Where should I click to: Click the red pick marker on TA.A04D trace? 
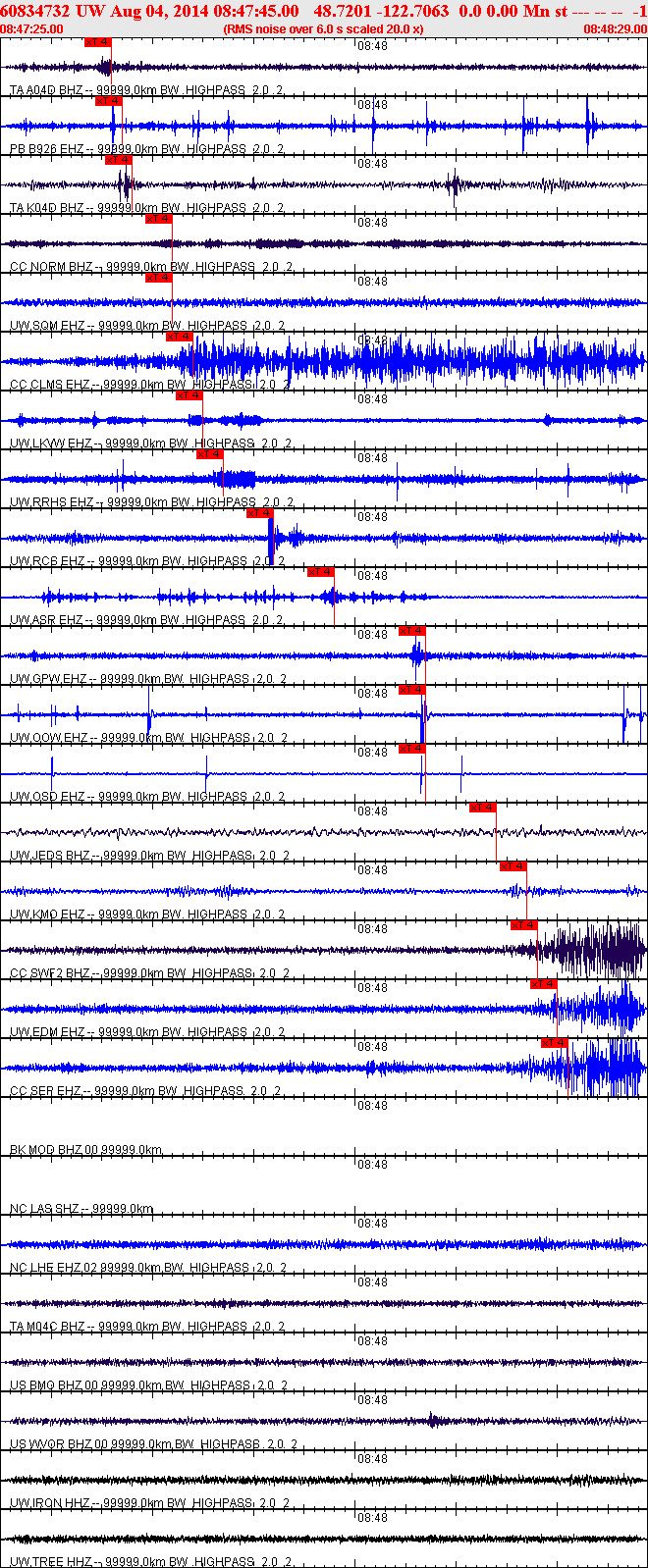pyautogui.click(x=98, y=42)
